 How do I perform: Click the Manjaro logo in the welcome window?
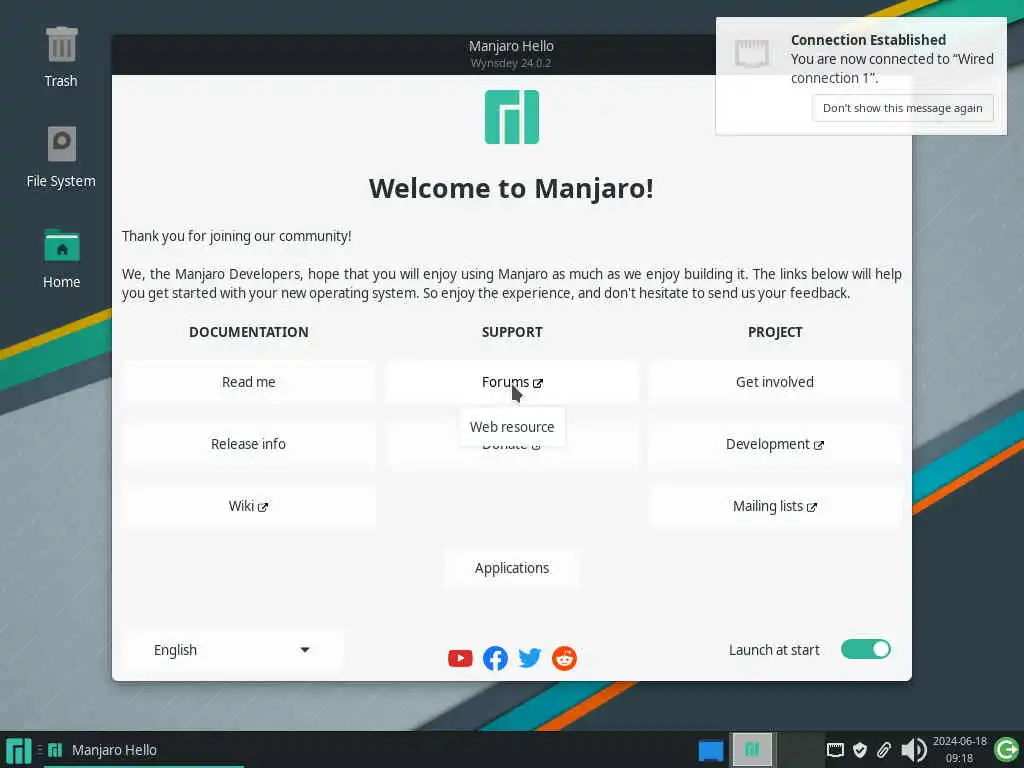pos(512,117)
